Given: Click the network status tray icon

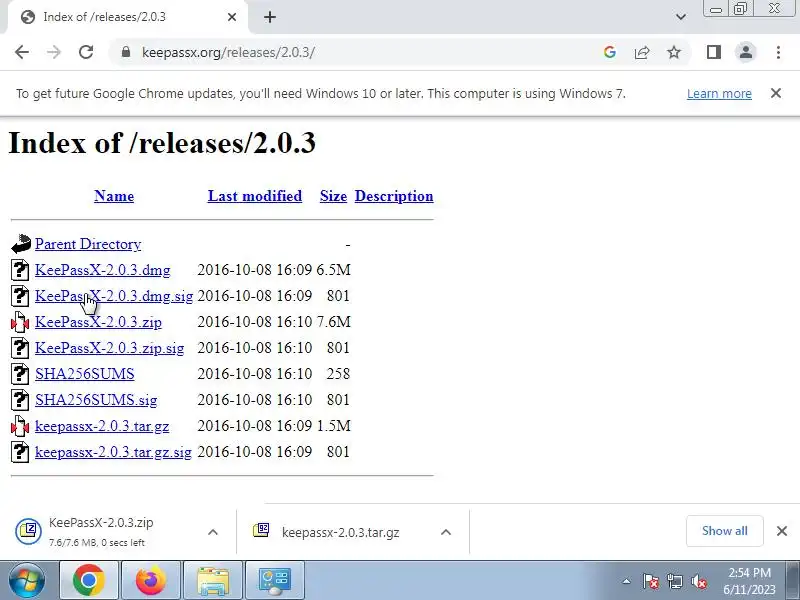Looking at the screenshot, I should [674, 581].
